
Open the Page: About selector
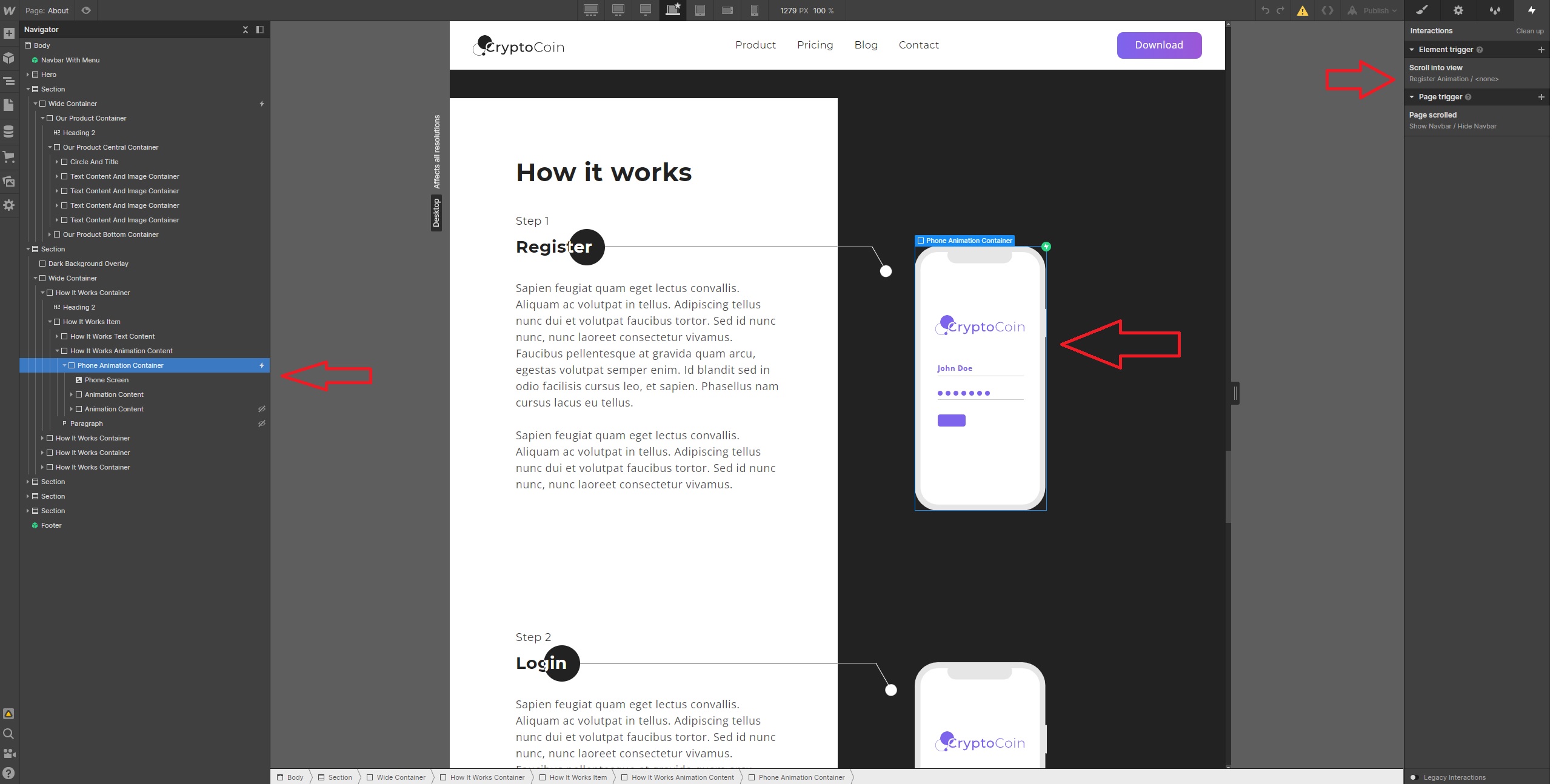click(x=47, y=10)
